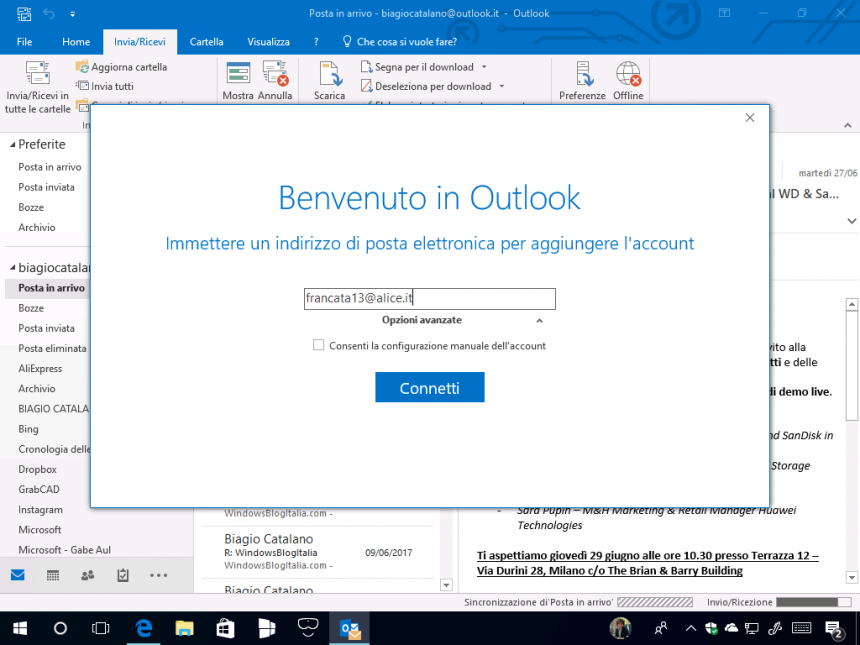The image size is (860, 645).
Task: Click the message list scroll down arrow
Action: click(x=446, y=585)
